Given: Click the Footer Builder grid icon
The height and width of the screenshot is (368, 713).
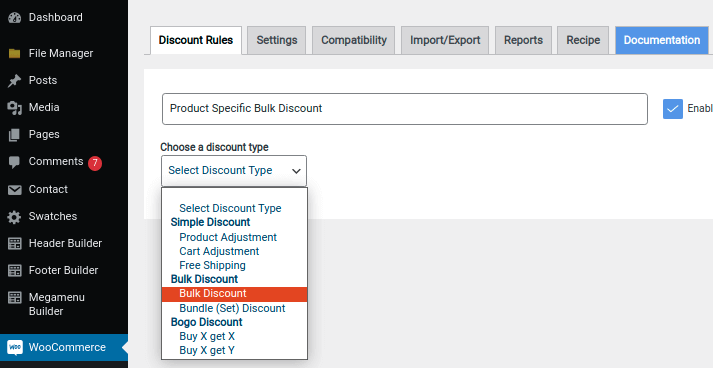Looking at the screenshot, I should tap(15, 271).
